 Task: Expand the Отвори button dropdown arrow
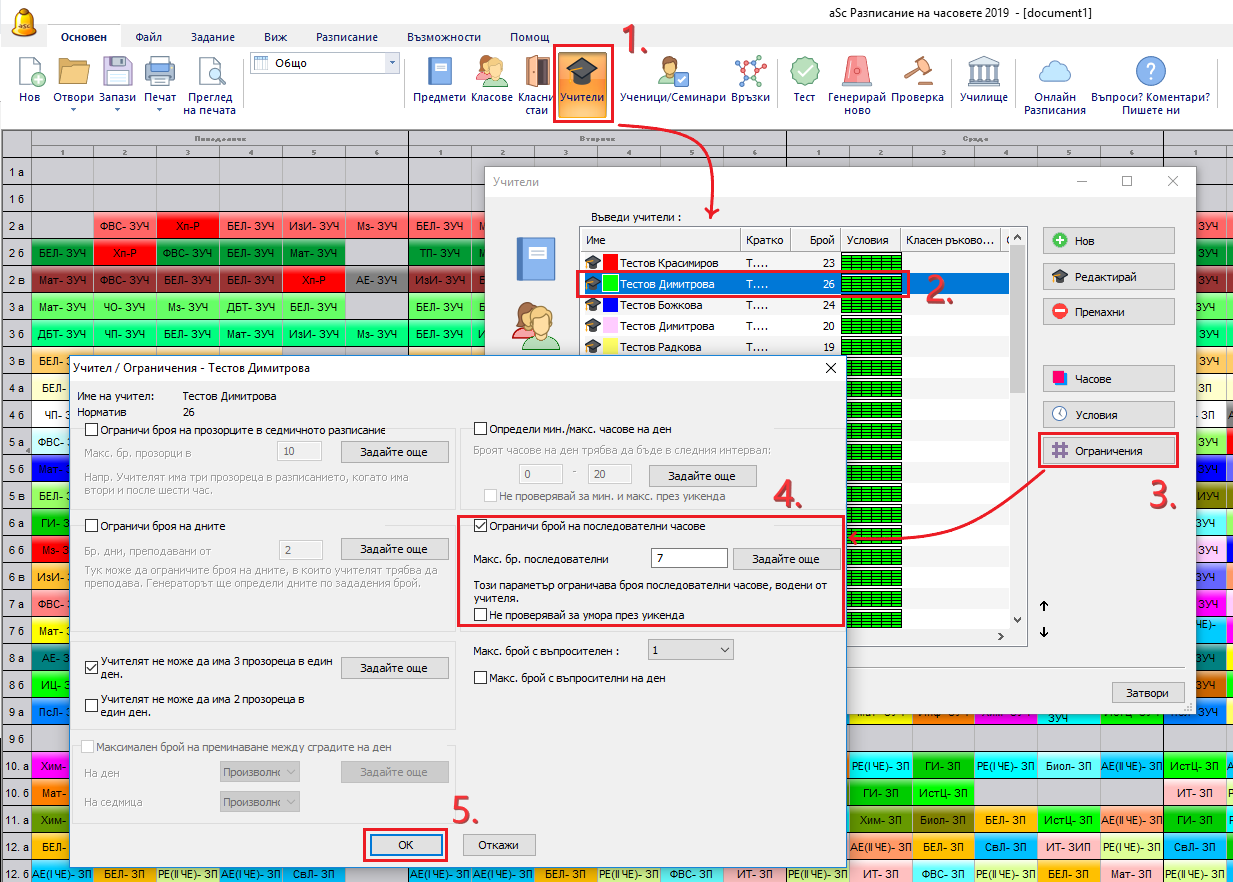point(73,110)
